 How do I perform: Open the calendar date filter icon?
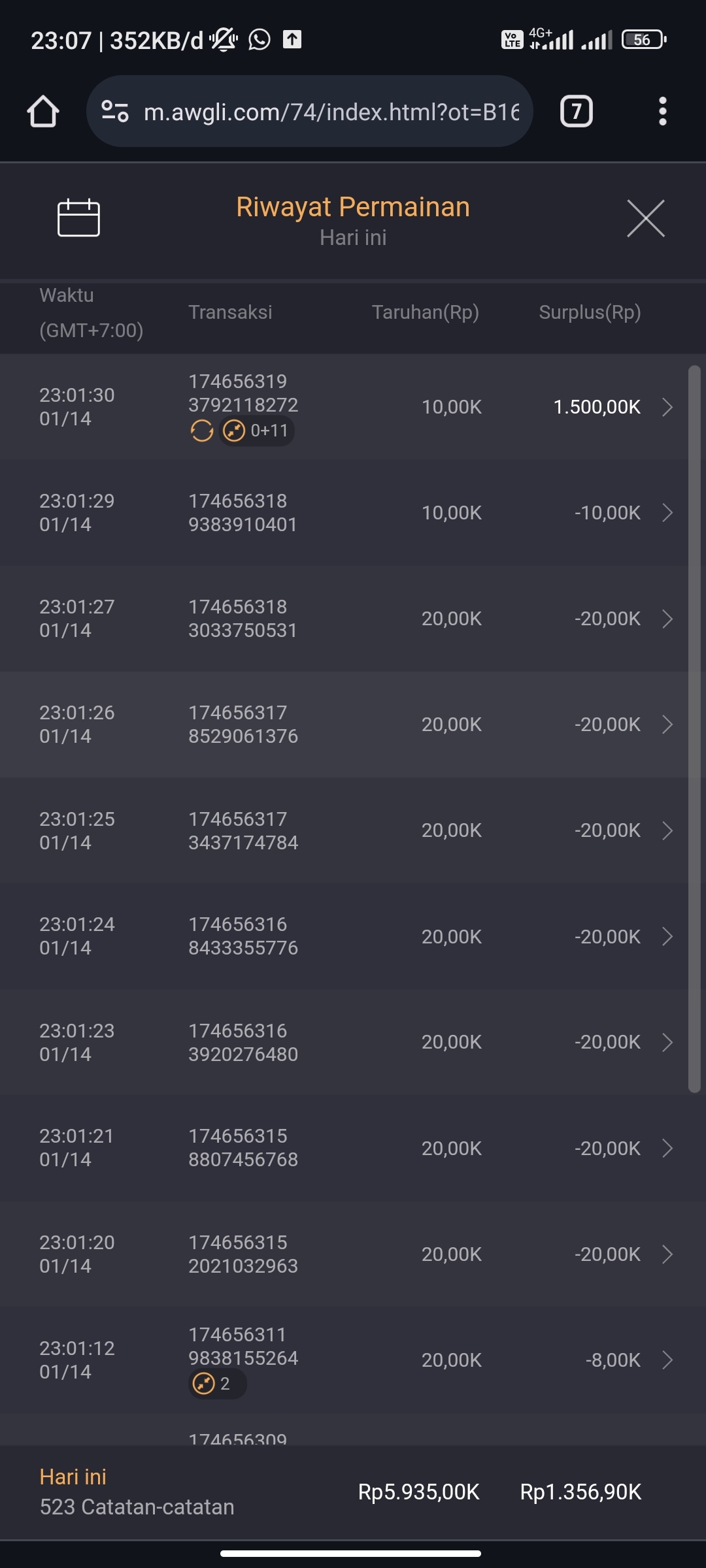pos(78,218)
